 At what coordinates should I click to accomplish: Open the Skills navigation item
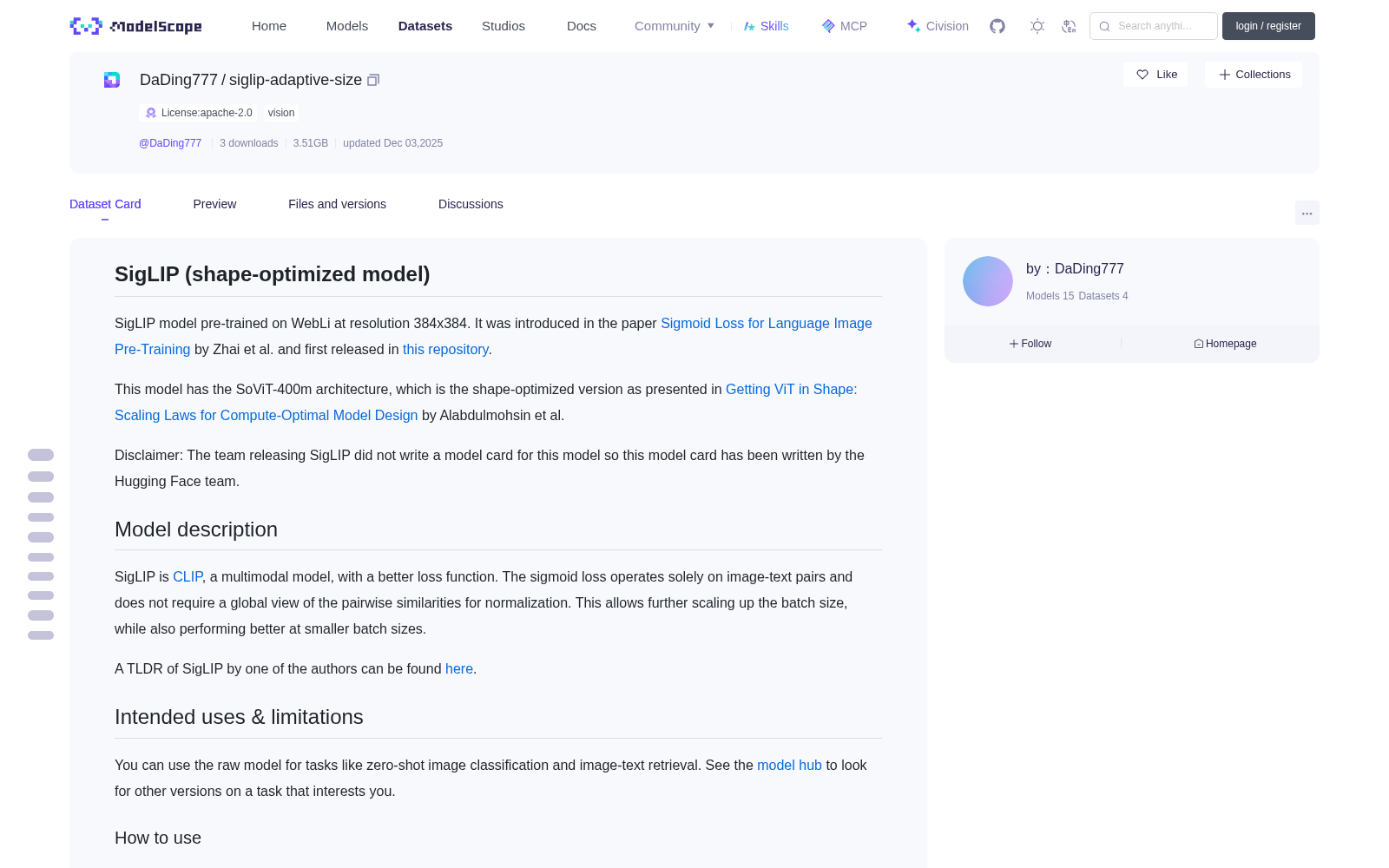tap(766, 26)
